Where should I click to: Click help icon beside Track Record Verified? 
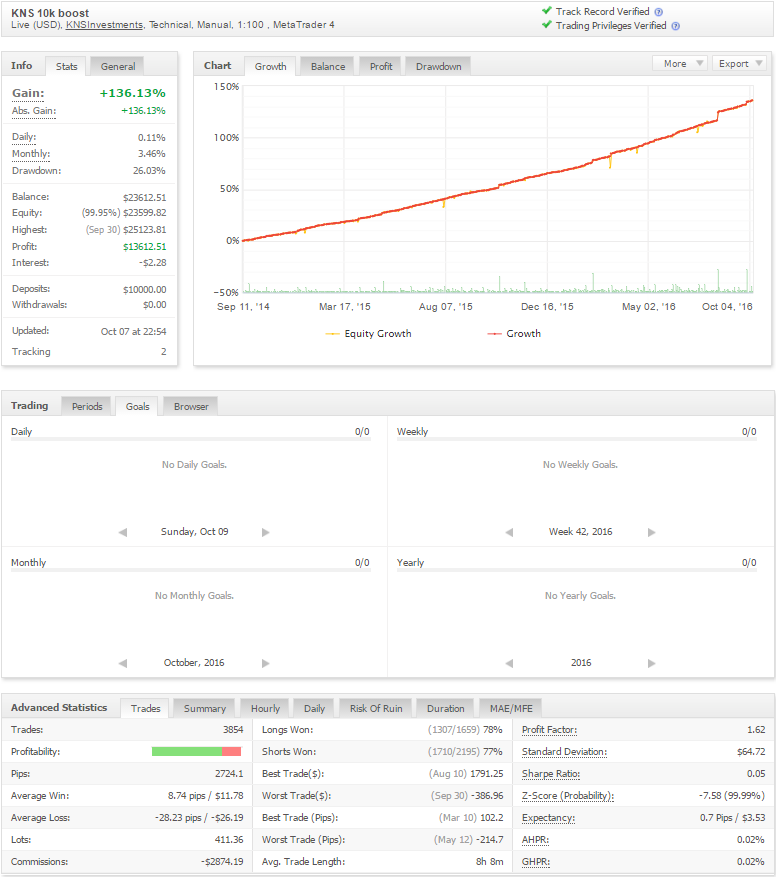pyautogui.click(x=659, y=12)
